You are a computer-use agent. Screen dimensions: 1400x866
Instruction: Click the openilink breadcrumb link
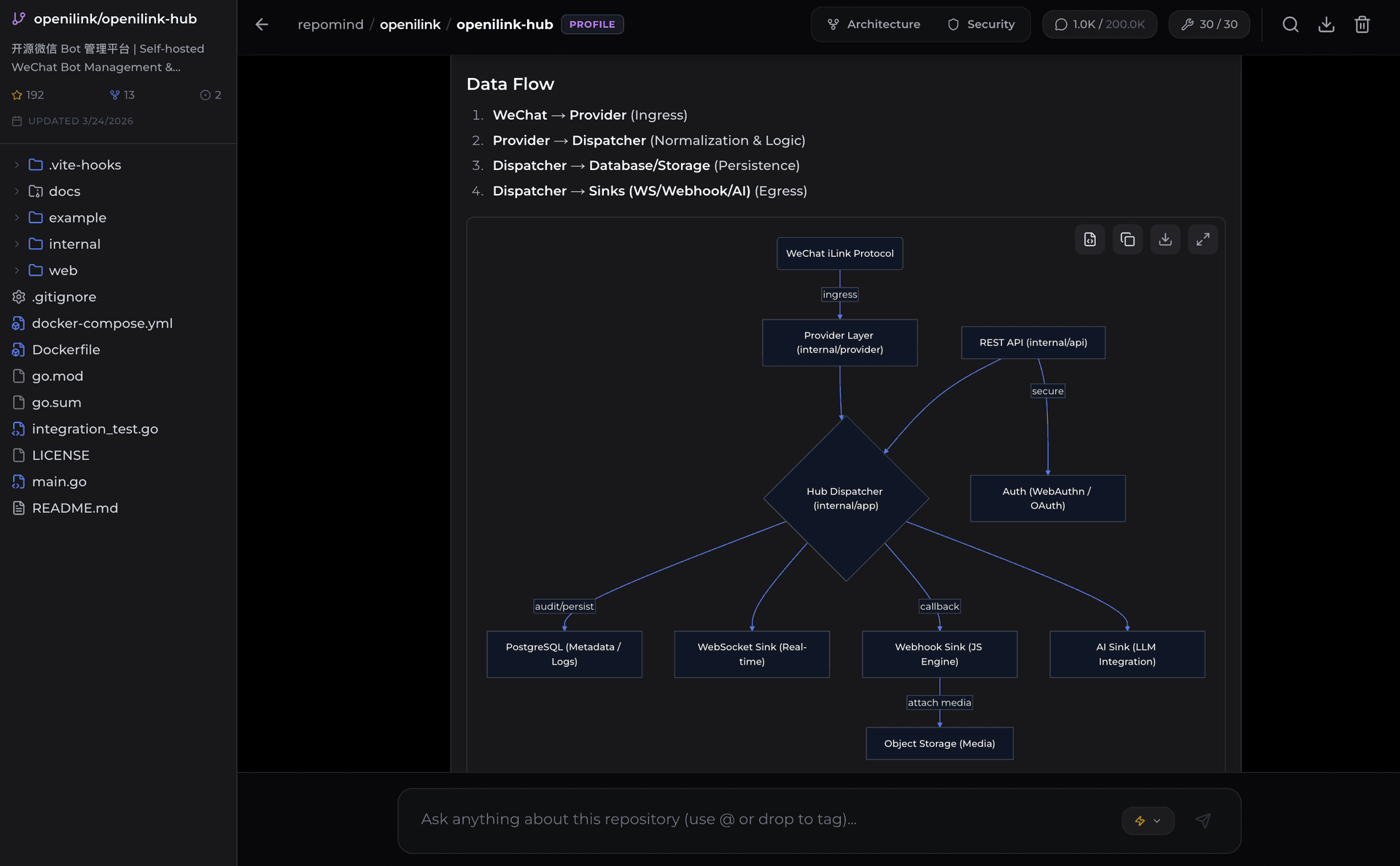[410, 24]
